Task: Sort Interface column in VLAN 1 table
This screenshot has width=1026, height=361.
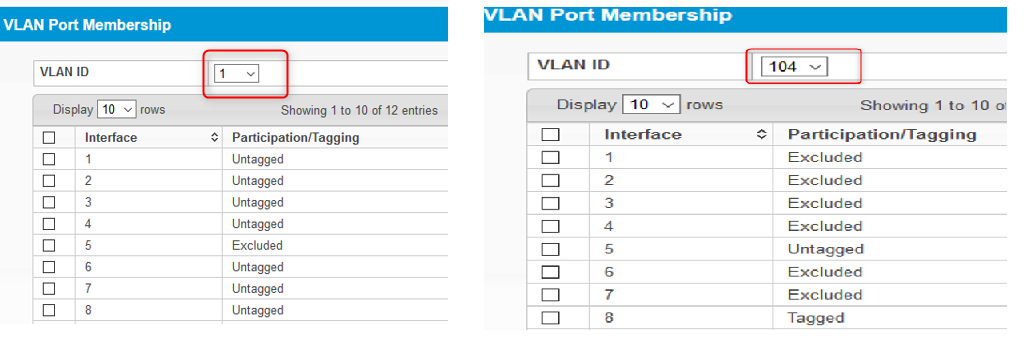Action: tap(214, 138)
